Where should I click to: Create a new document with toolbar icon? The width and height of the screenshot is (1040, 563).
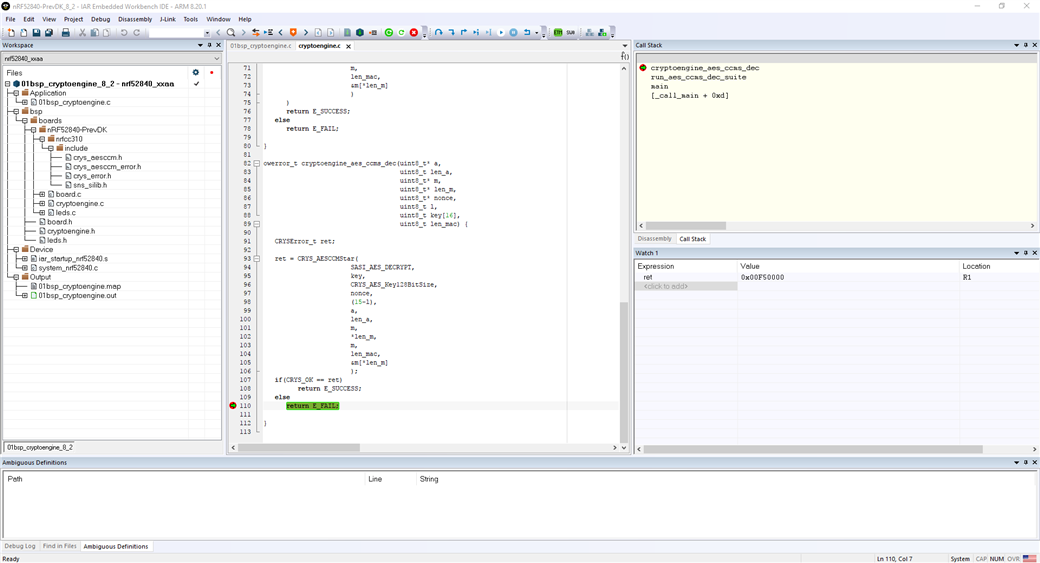point(11,32)
